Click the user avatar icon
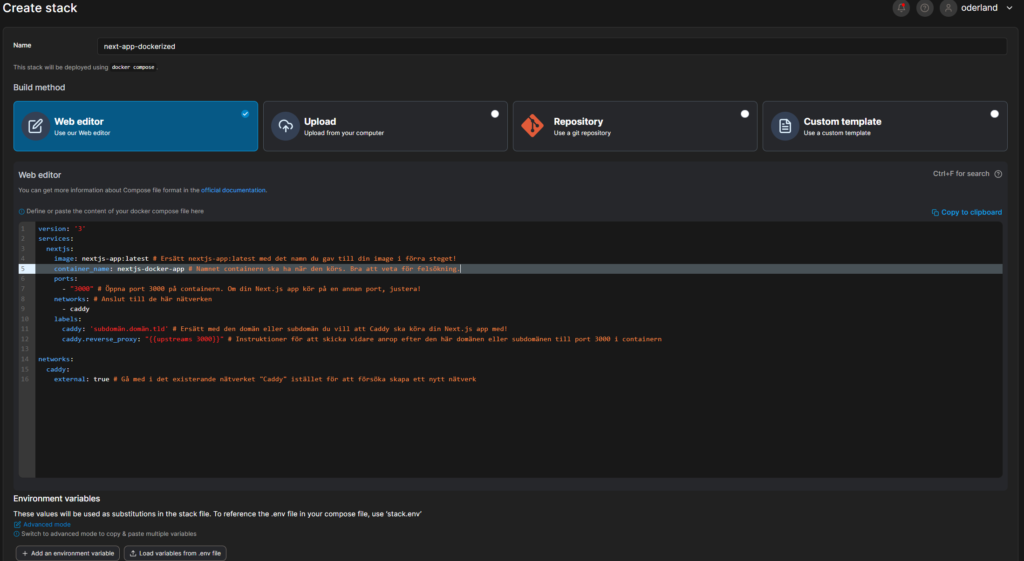1024x561 pixels. [x=948, y=8]
